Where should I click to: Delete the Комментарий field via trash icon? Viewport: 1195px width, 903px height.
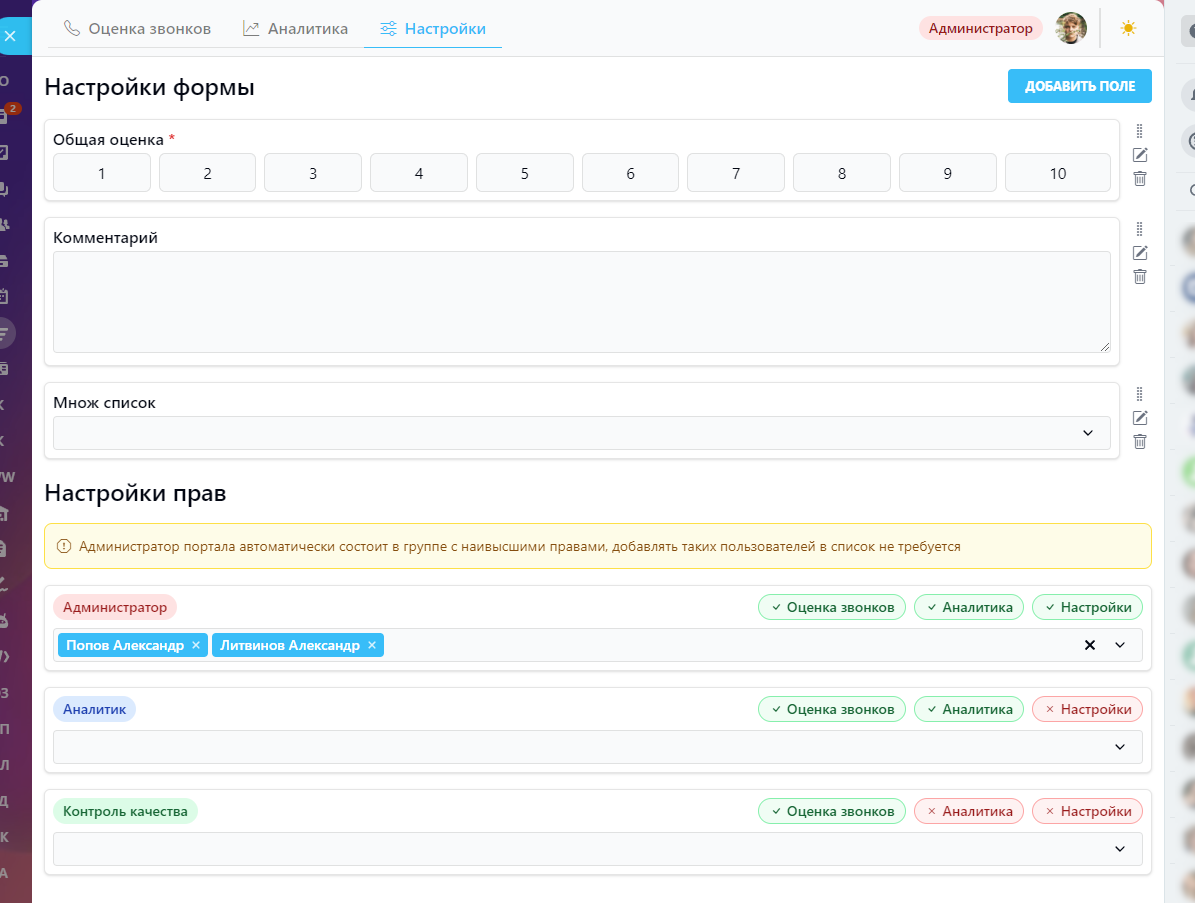[1139, 277]
